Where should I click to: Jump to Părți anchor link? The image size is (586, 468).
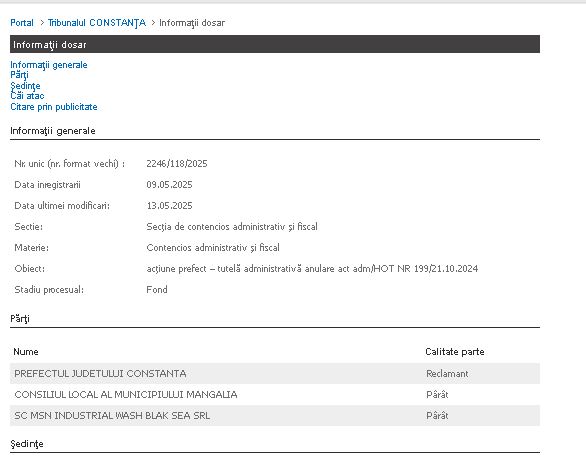19,75
